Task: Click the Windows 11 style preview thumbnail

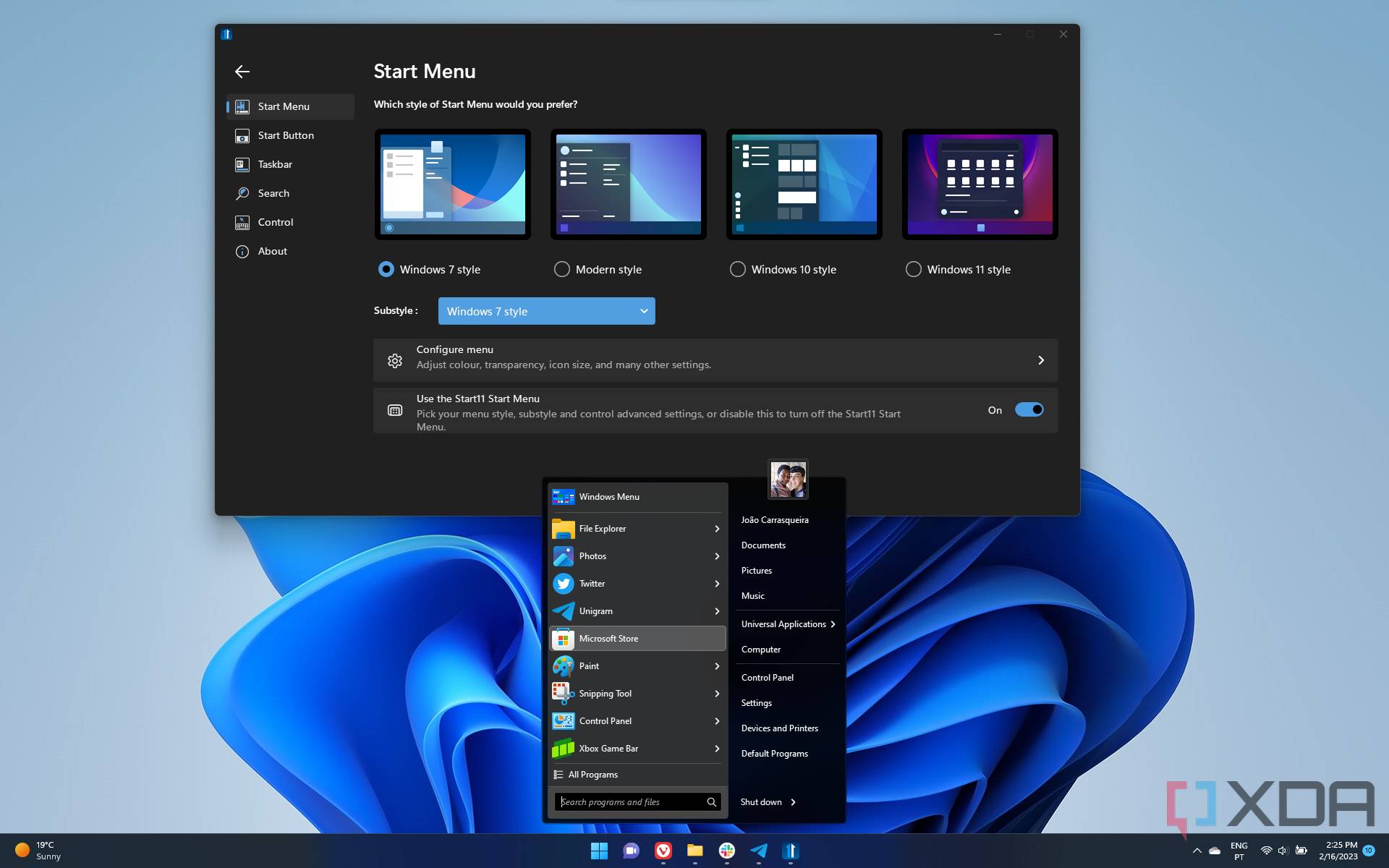Action: (x=980, y=184)
